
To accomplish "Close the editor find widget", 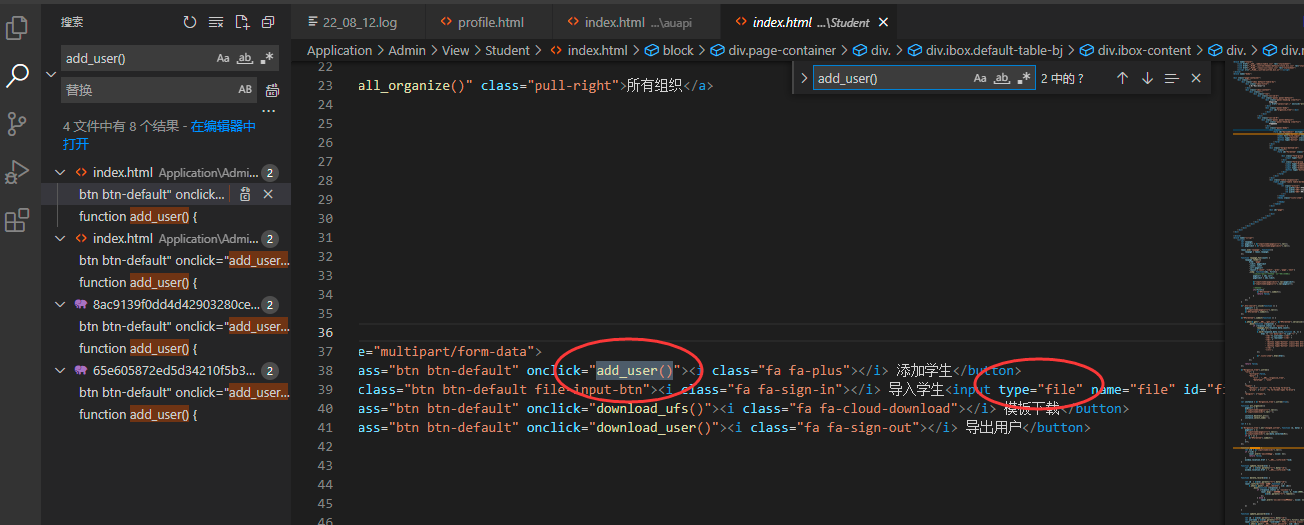I will coord(1196,78).
